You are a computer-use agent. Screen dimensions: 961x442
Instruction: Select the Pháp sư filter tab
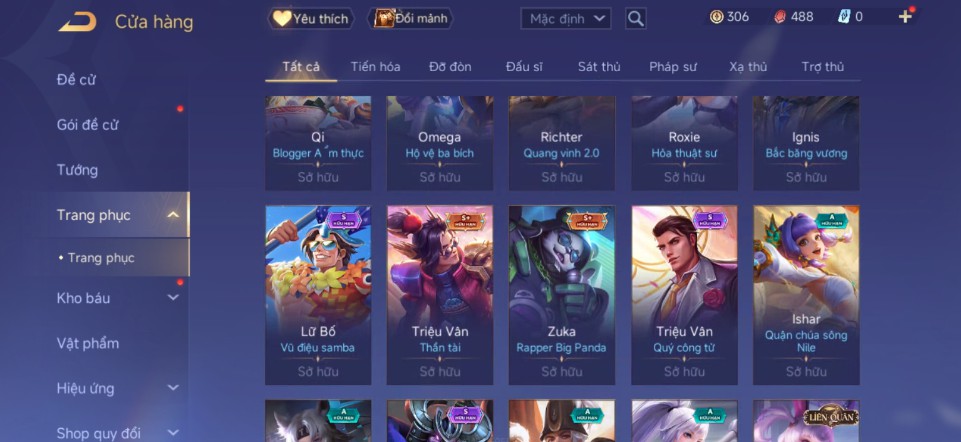pyautogui.click(x=673, y=67)
